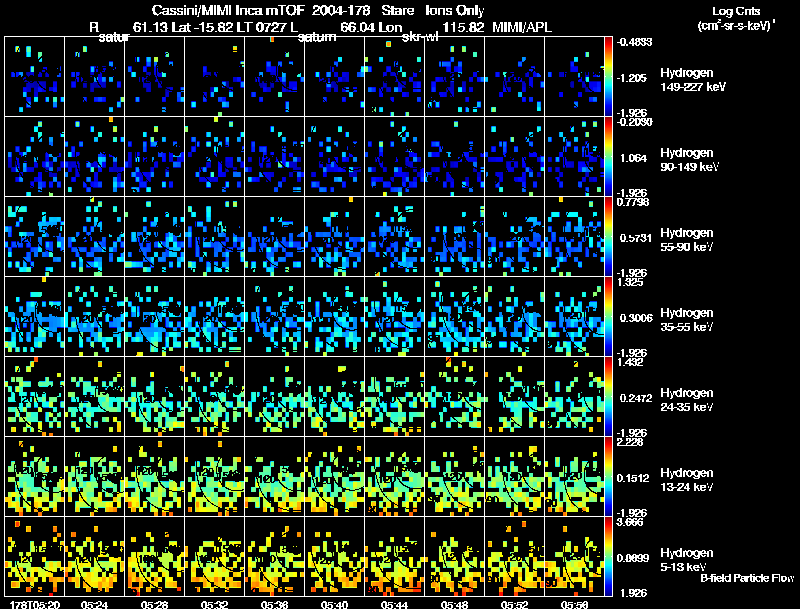Image resolution: width=800 pixels, height=609 pixels.
Task: Pick the Hydrogen 24-35 keV label
Action: 685,399
